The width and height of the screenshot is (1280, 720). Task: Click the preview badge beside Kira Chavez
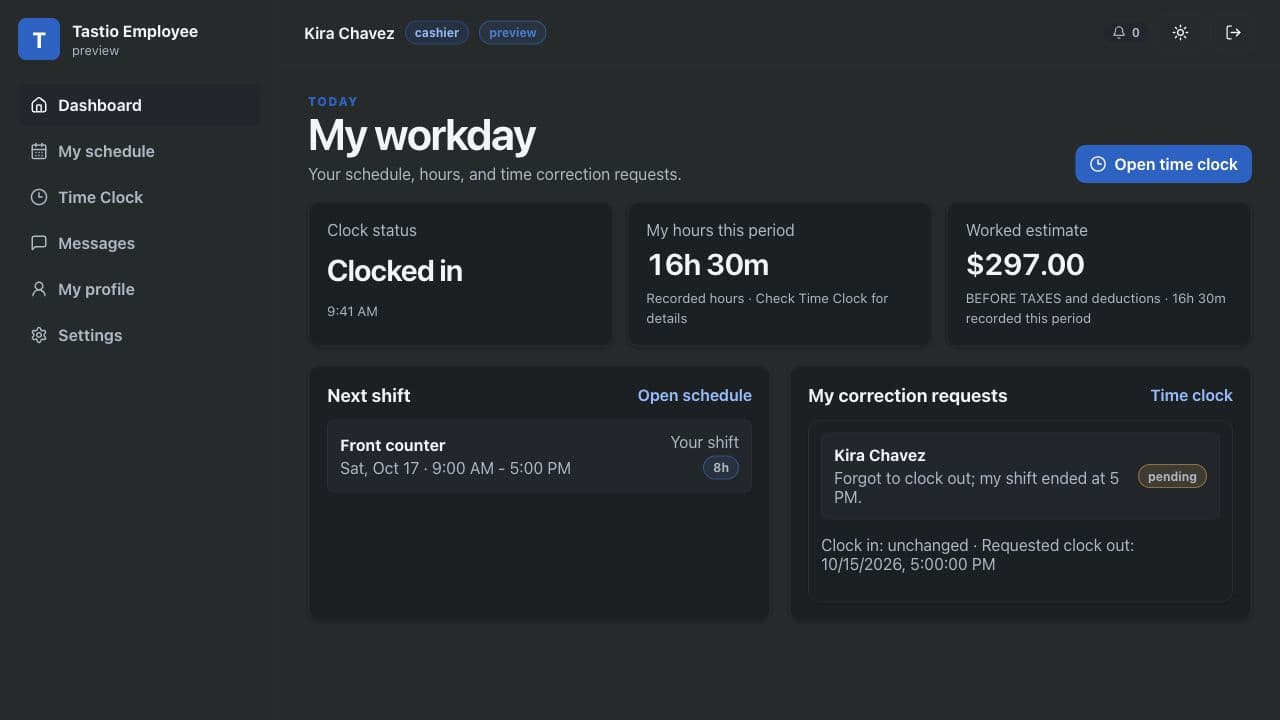coord(512,33)
